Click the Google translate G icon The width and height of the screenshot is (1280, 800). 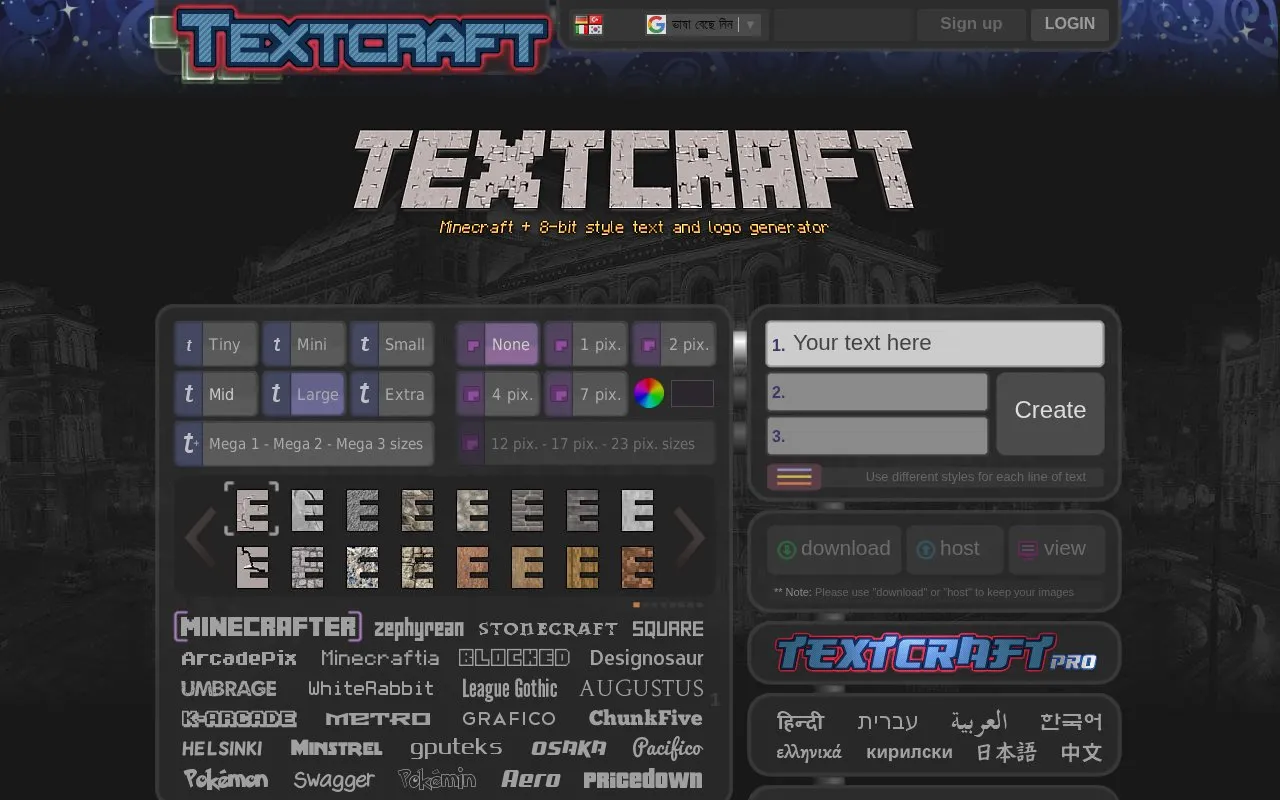tap(656, 24)
